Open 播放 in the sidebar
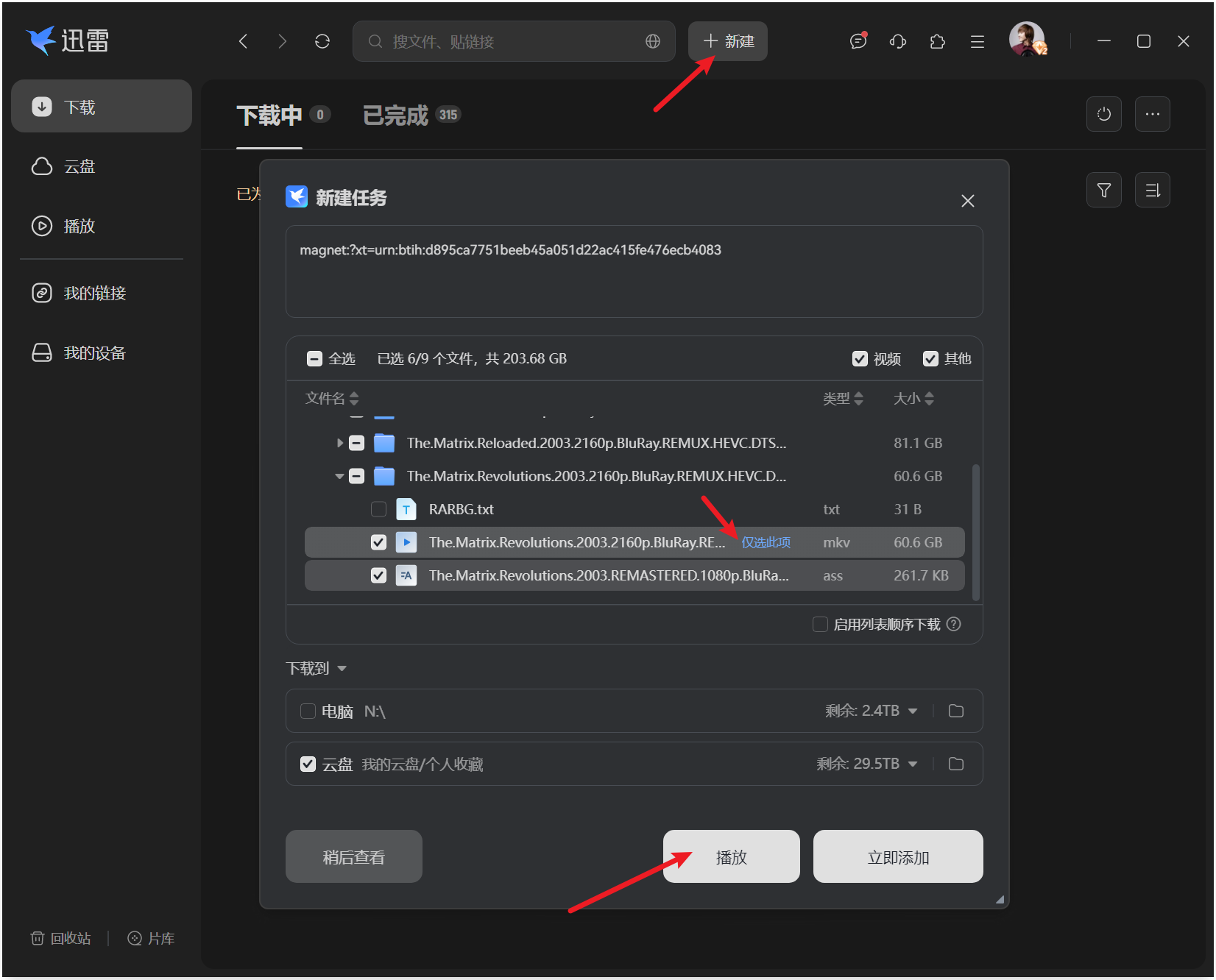 pos(102,226)
